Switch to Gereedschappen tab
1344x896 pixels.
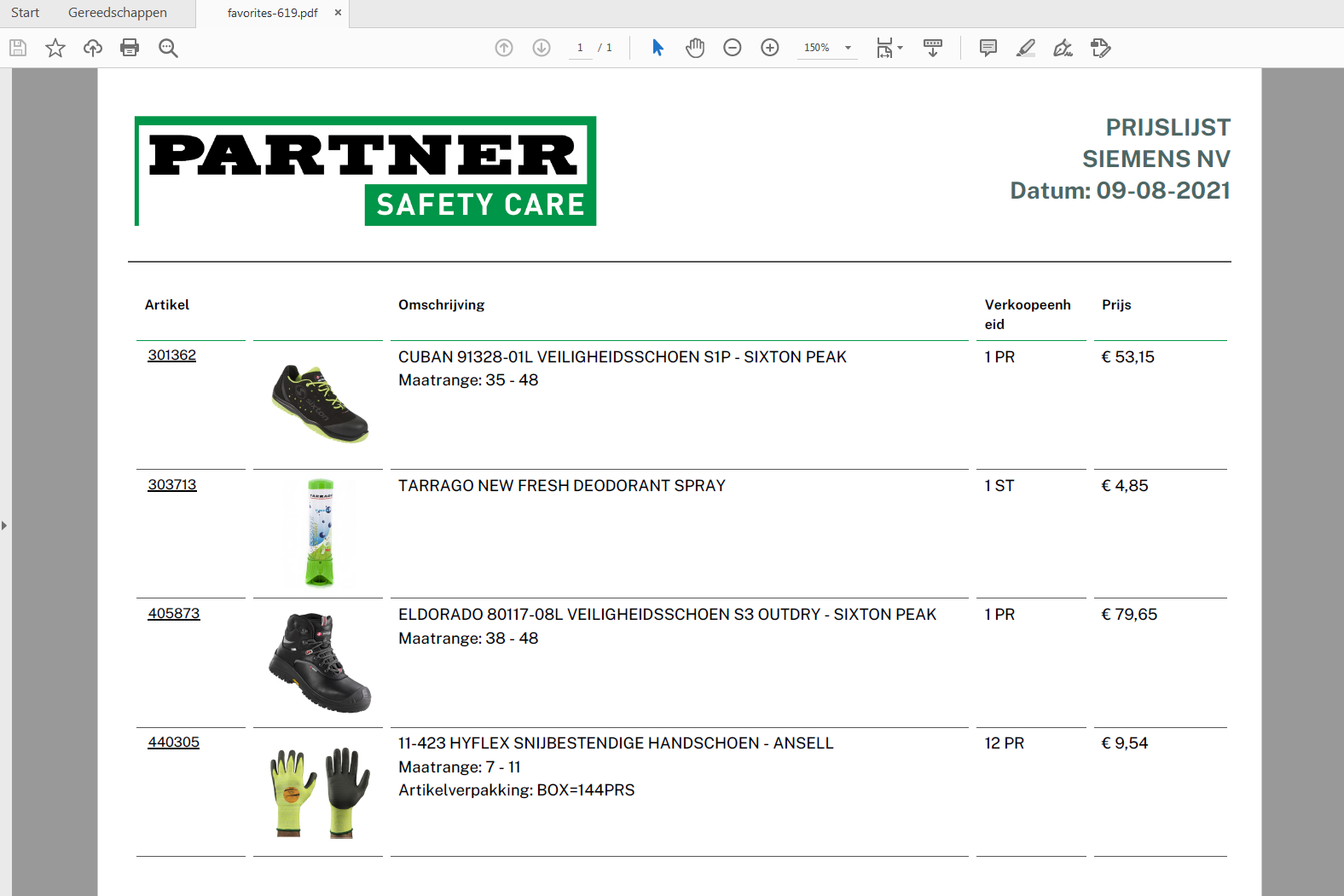point(118,13)
